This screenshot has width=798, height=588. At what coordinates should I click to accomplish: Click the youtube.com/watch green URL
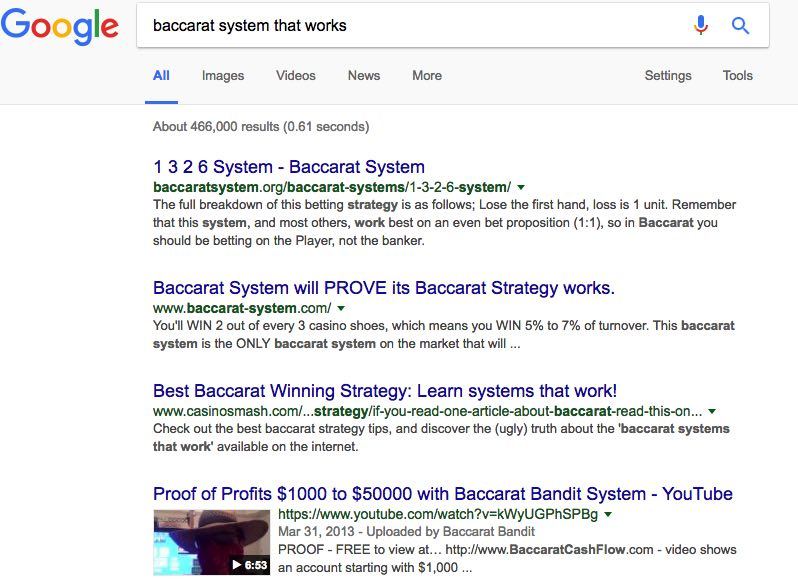click(438, 514)
